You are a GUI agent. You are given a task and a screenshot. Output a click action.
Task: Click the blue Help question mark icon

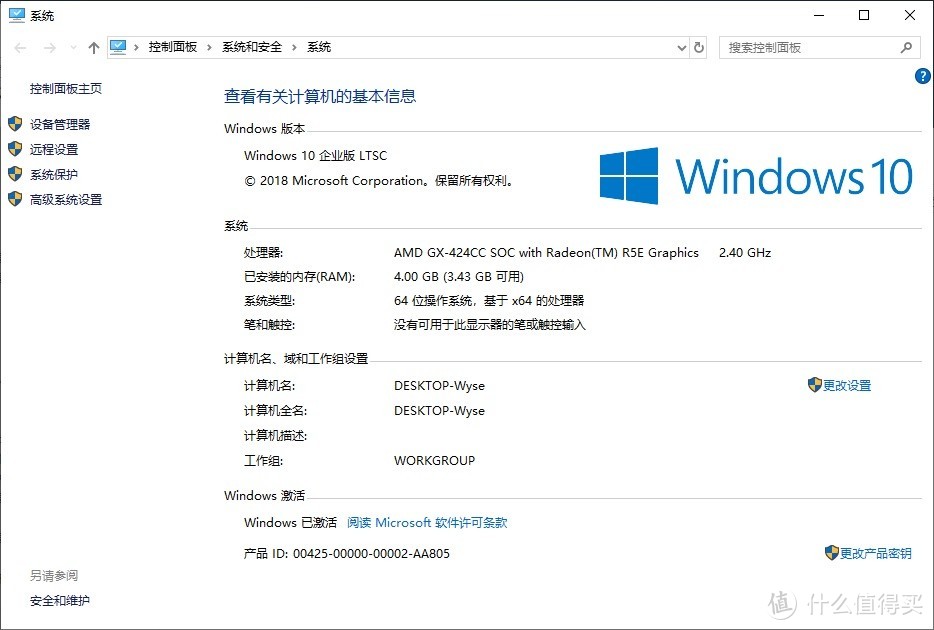pos(922,76)
